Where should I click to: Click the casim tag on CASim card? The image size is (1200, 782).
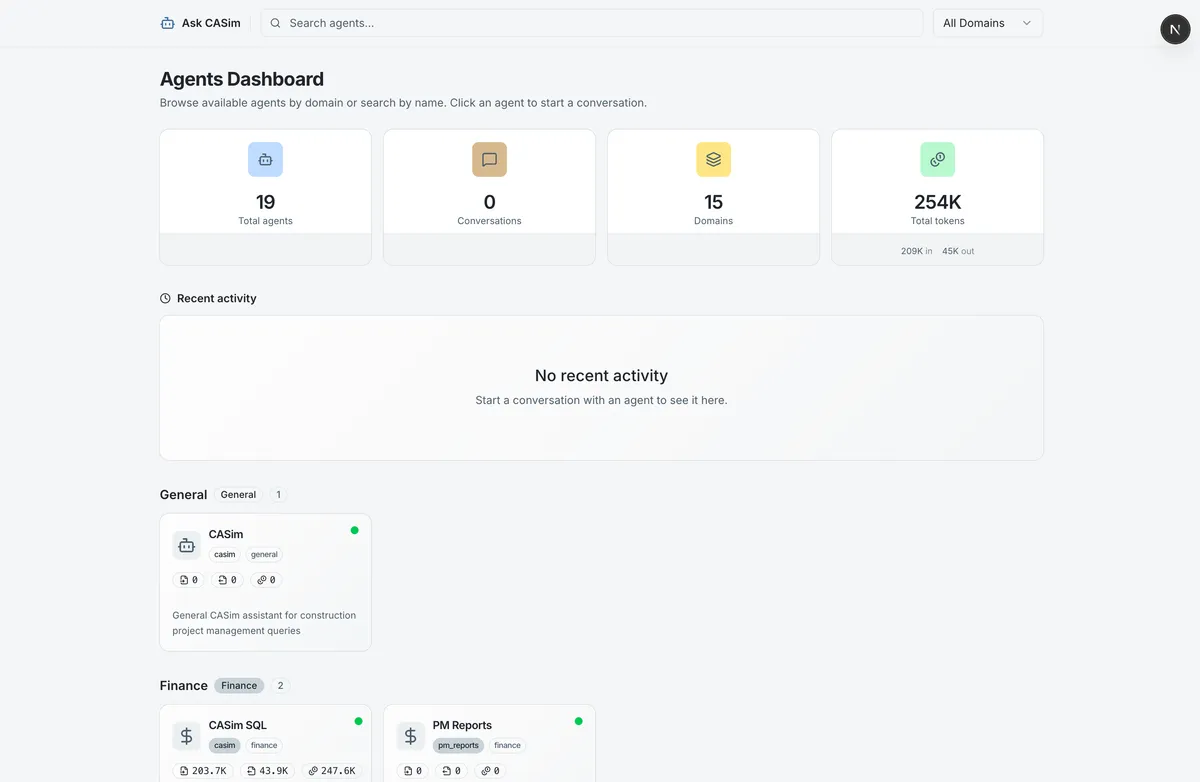(225, 554)
